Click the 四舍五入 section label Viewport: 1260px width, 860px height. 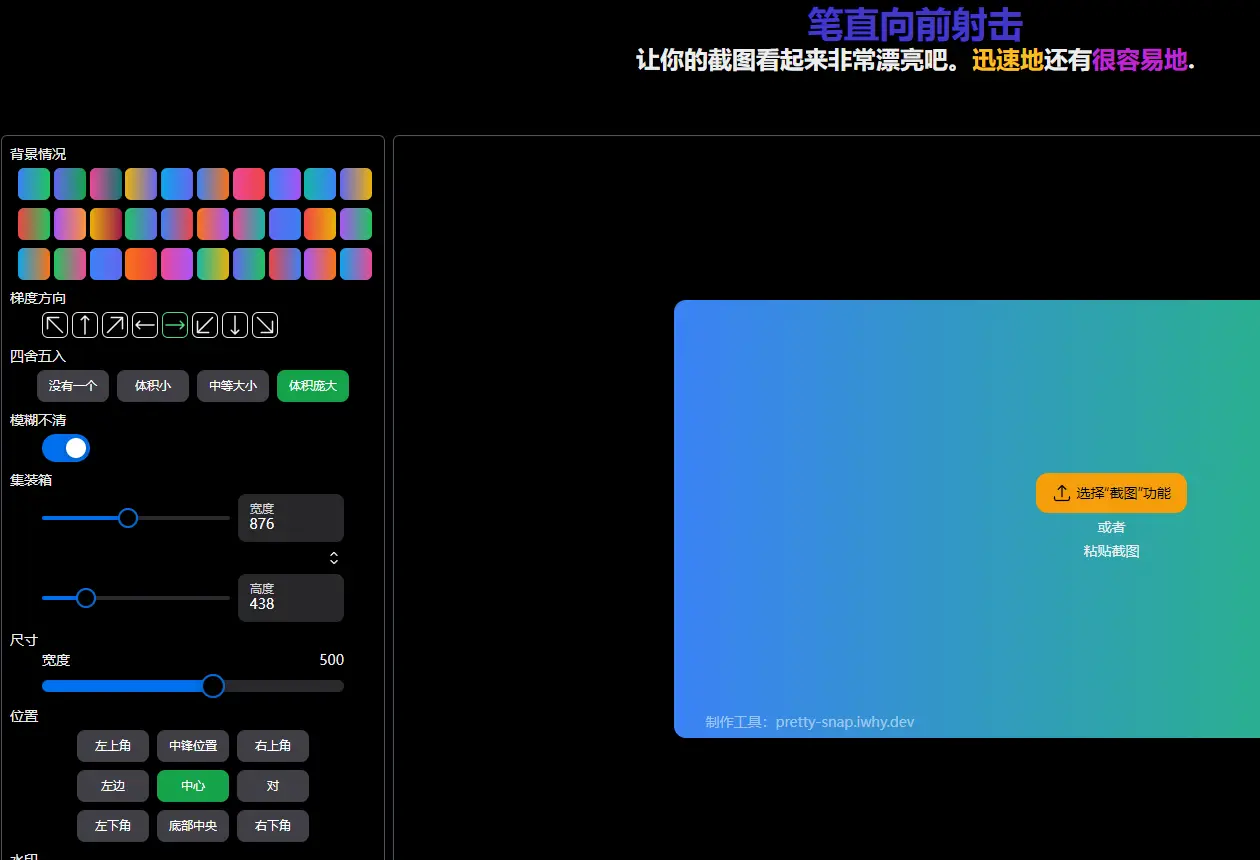(38, 356)
